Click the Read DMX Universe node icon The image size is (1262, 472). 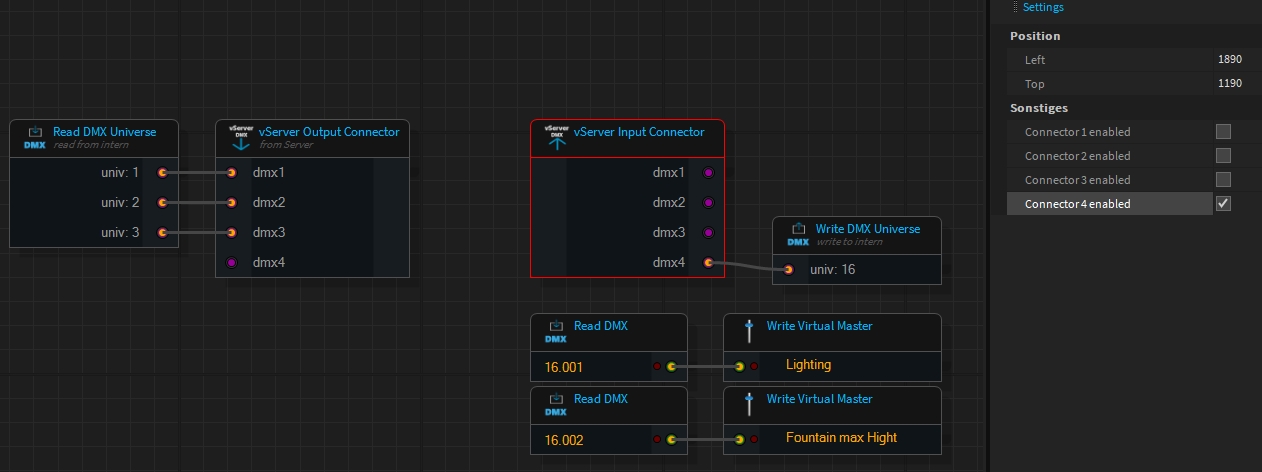(x=35, y=137)
